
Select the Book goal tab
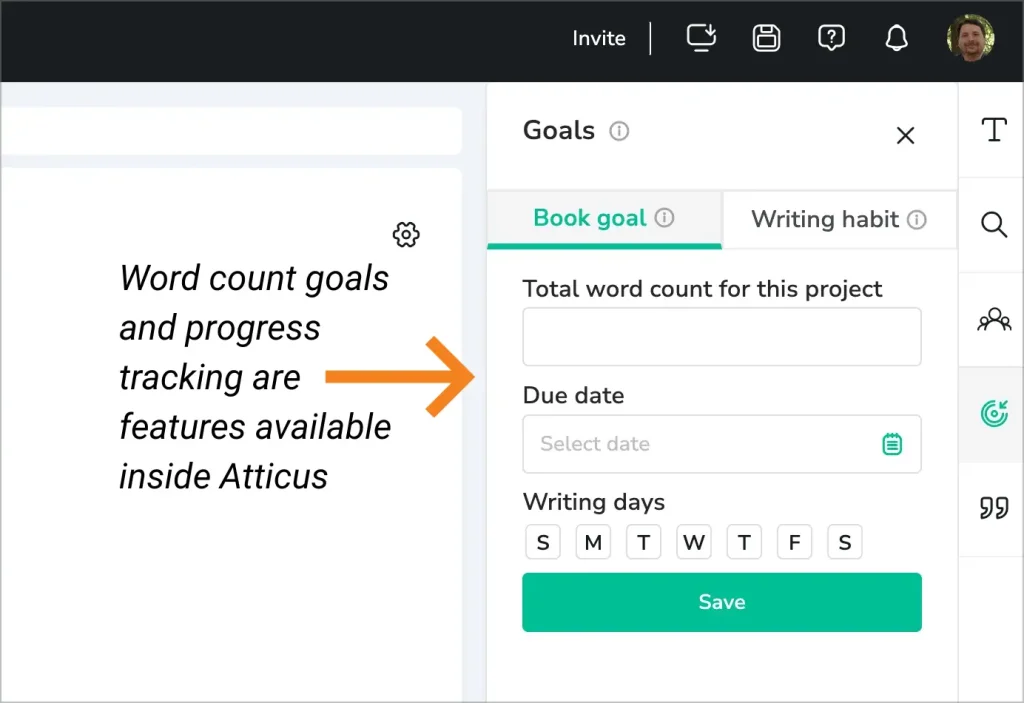point(603,218)
